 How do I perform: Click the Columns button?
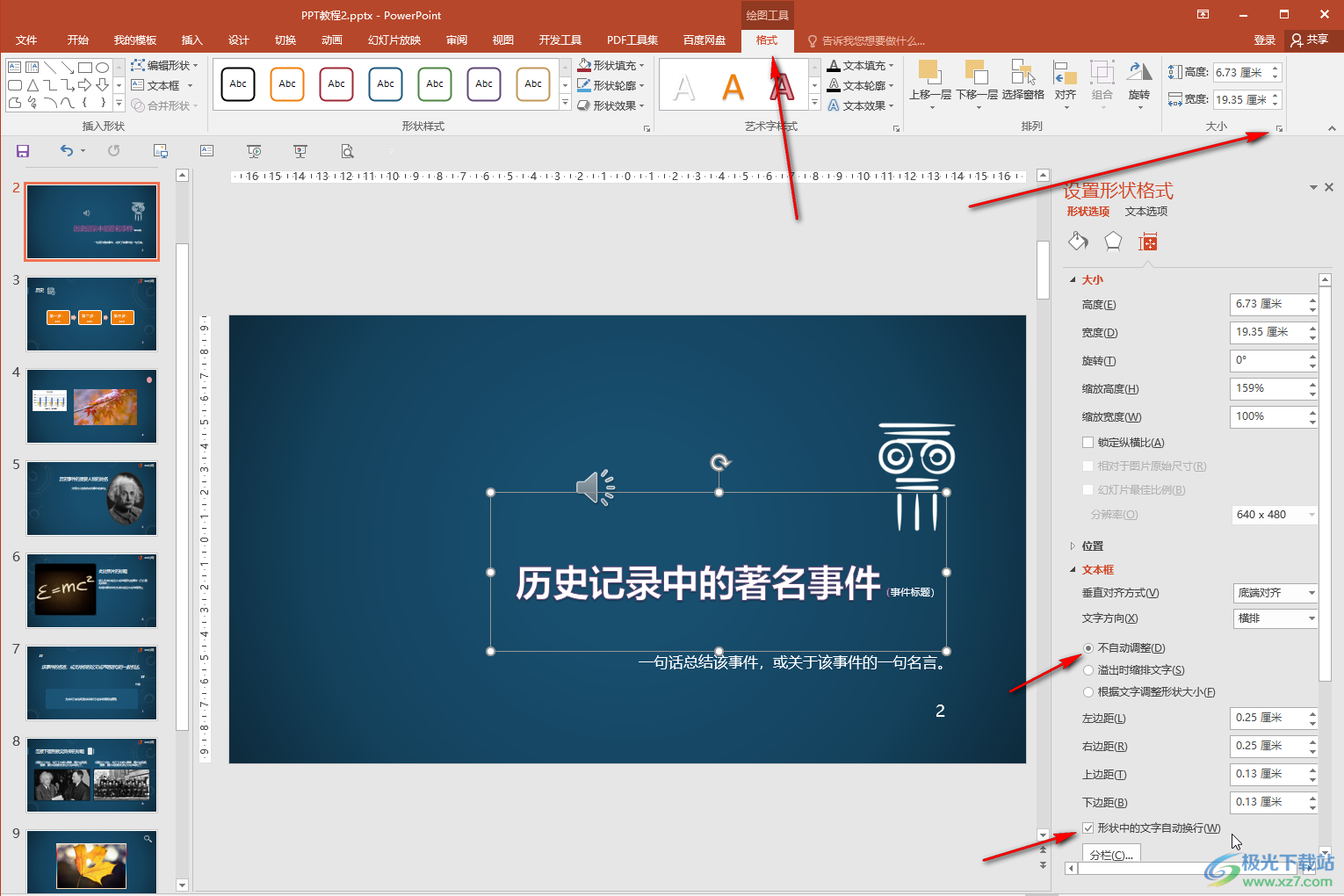click(1111, 855)
